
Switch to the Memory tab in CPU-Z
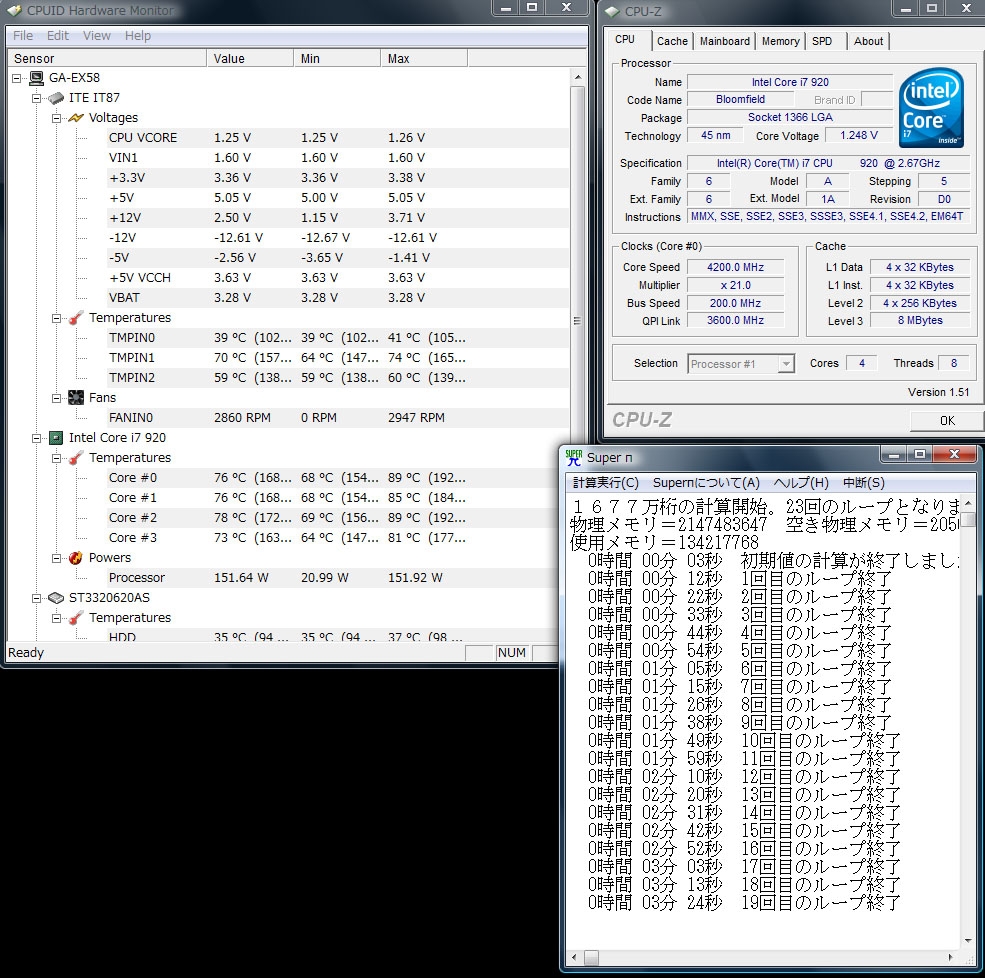(x=780, y=41)
